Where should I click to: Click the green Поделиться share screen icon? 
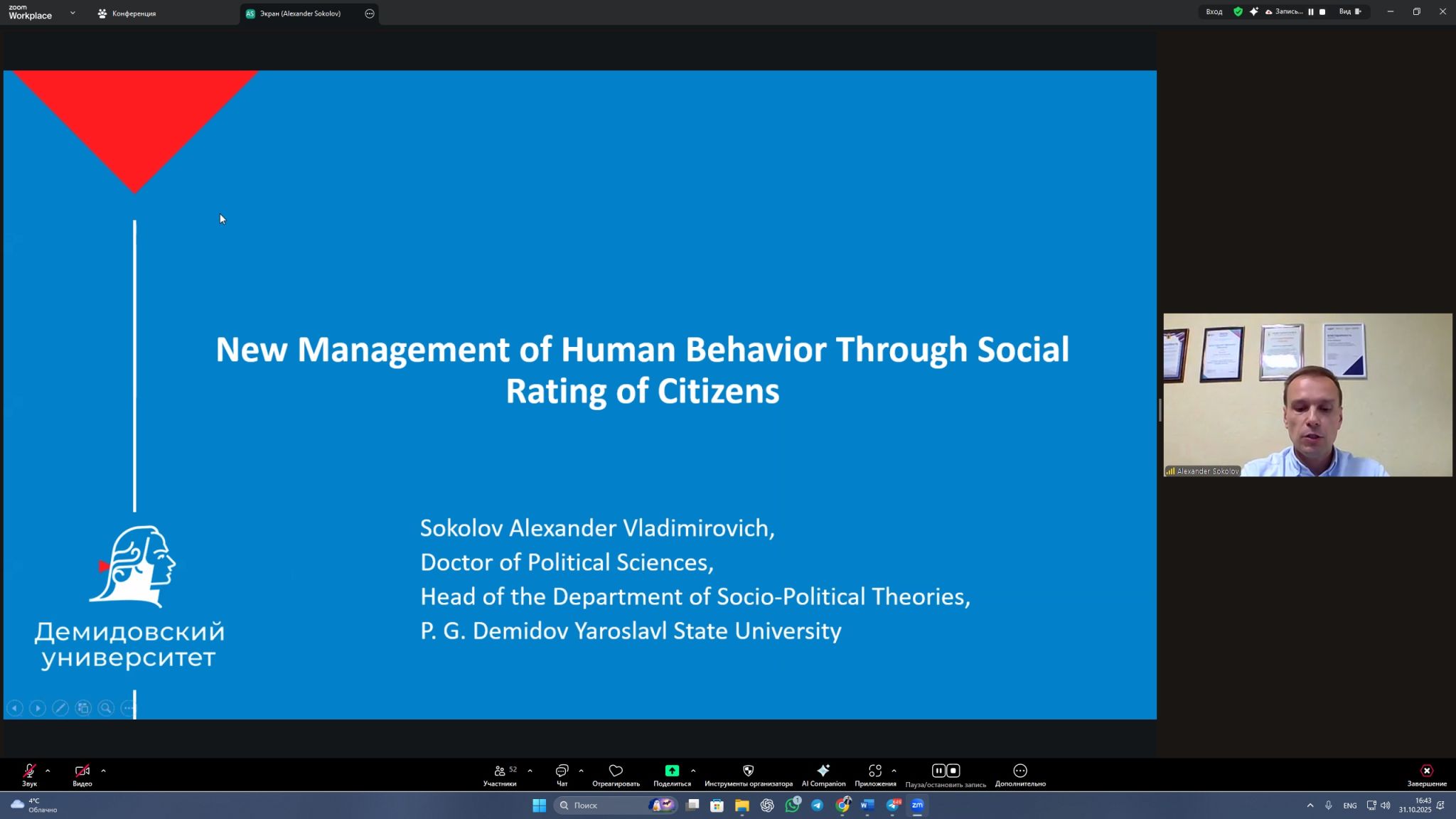pyautogui.click(x=672, y=771)
